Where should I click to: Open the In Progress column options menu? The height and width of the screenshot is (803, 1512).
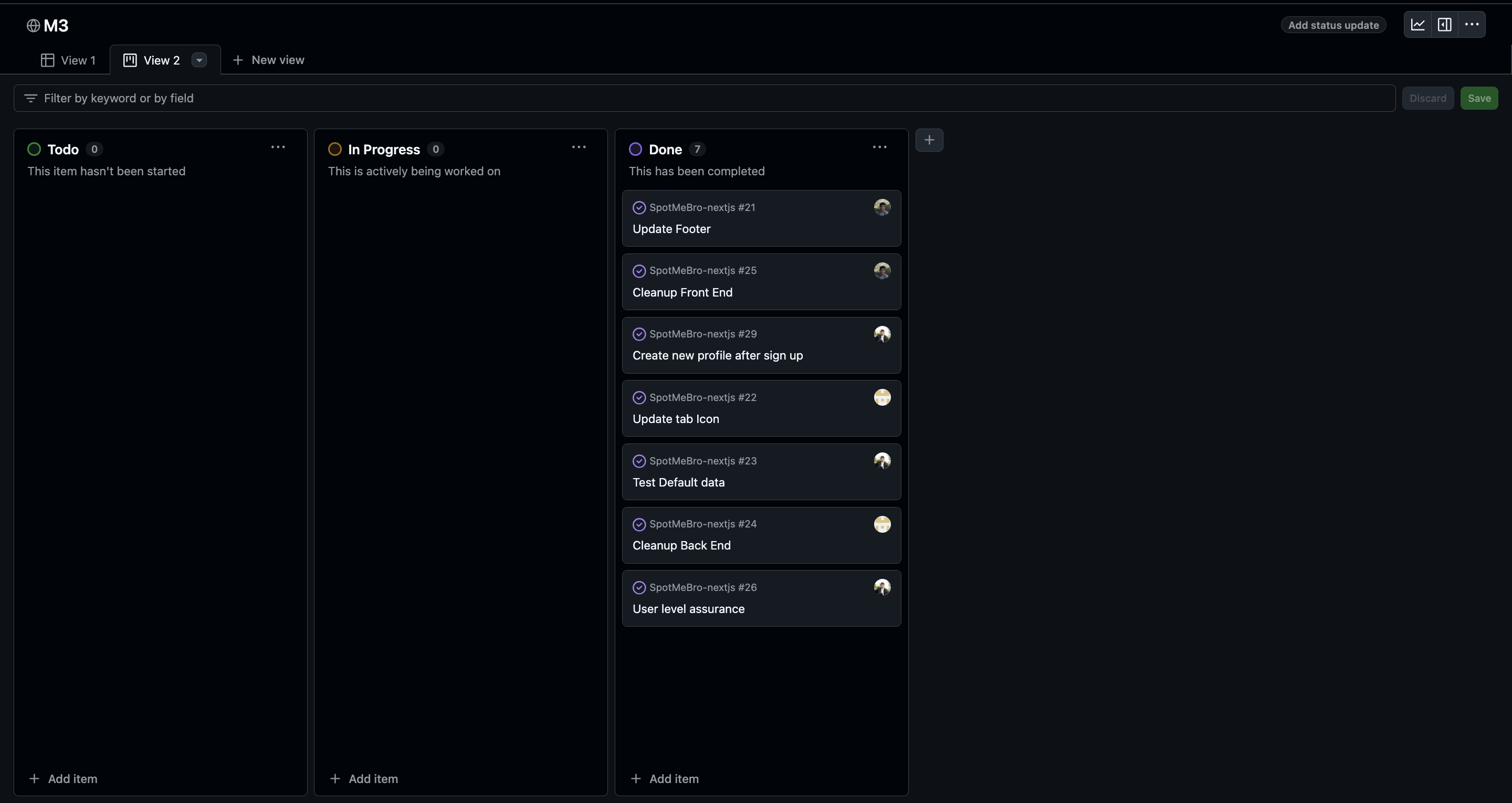[x=579, y=147]
